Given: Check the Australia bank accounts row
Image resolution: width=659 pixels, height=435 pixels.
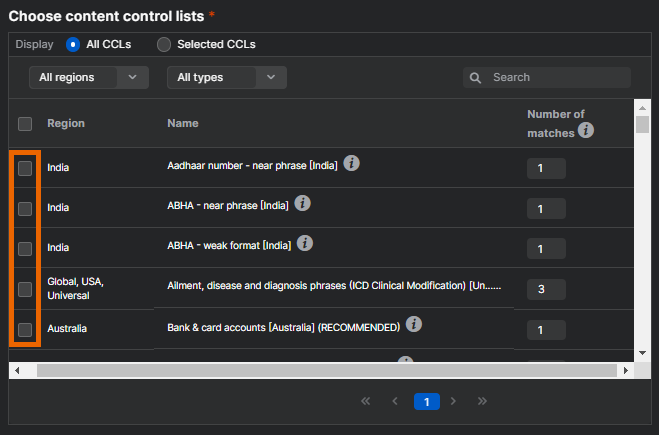Looking at the screenshot, I should pos(25,329).
